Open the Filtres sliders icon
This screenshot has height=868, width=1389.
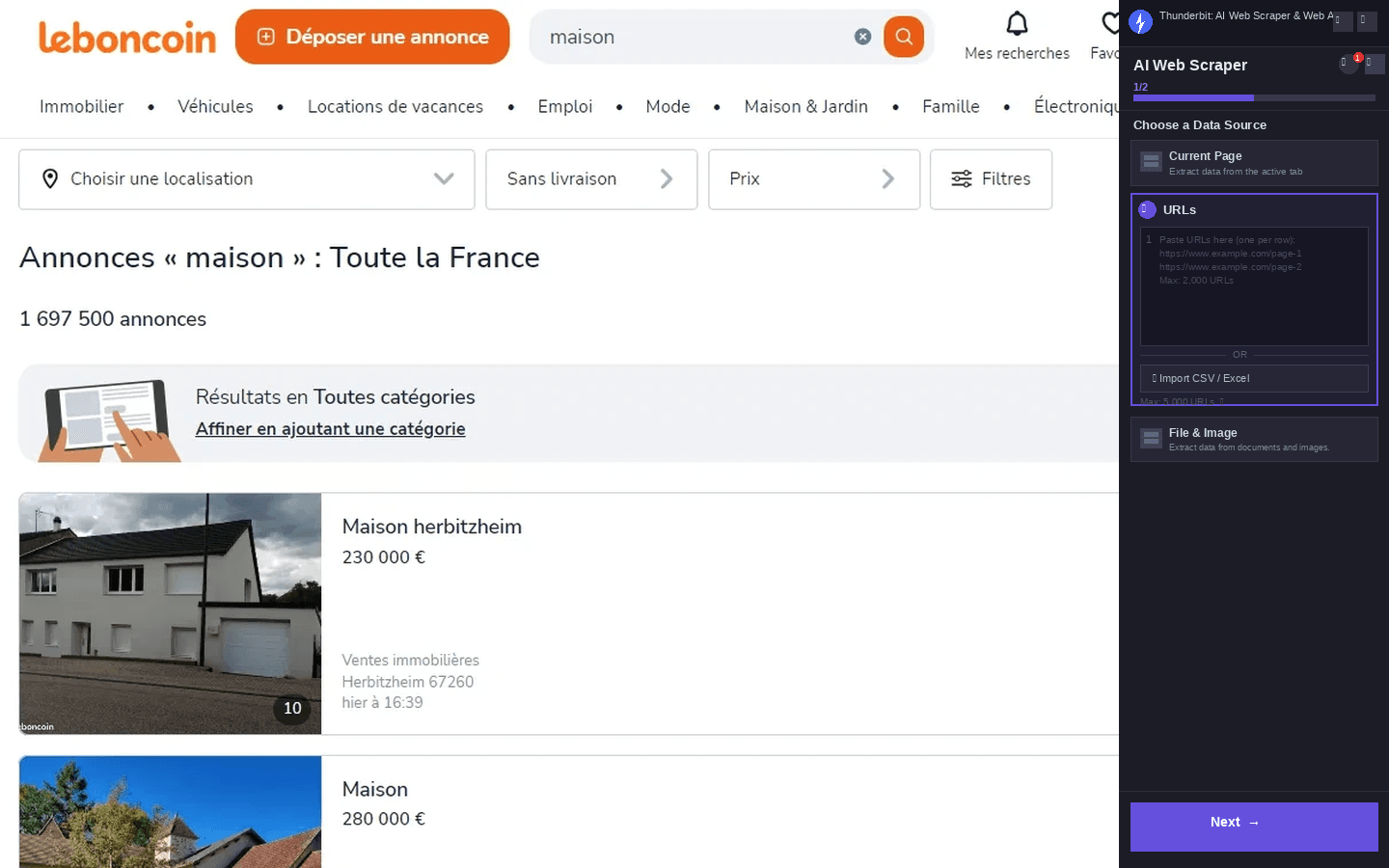tap(962, 178)
